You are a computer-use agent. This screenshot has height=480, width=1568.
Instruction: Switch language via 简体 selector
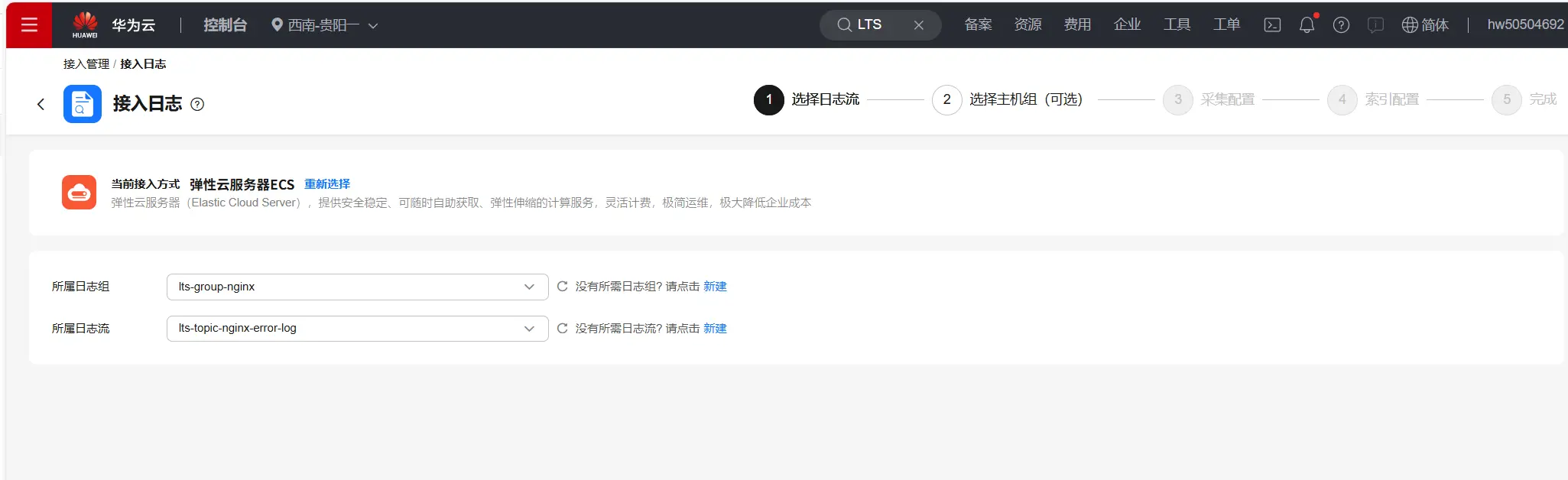(1425, 25)
